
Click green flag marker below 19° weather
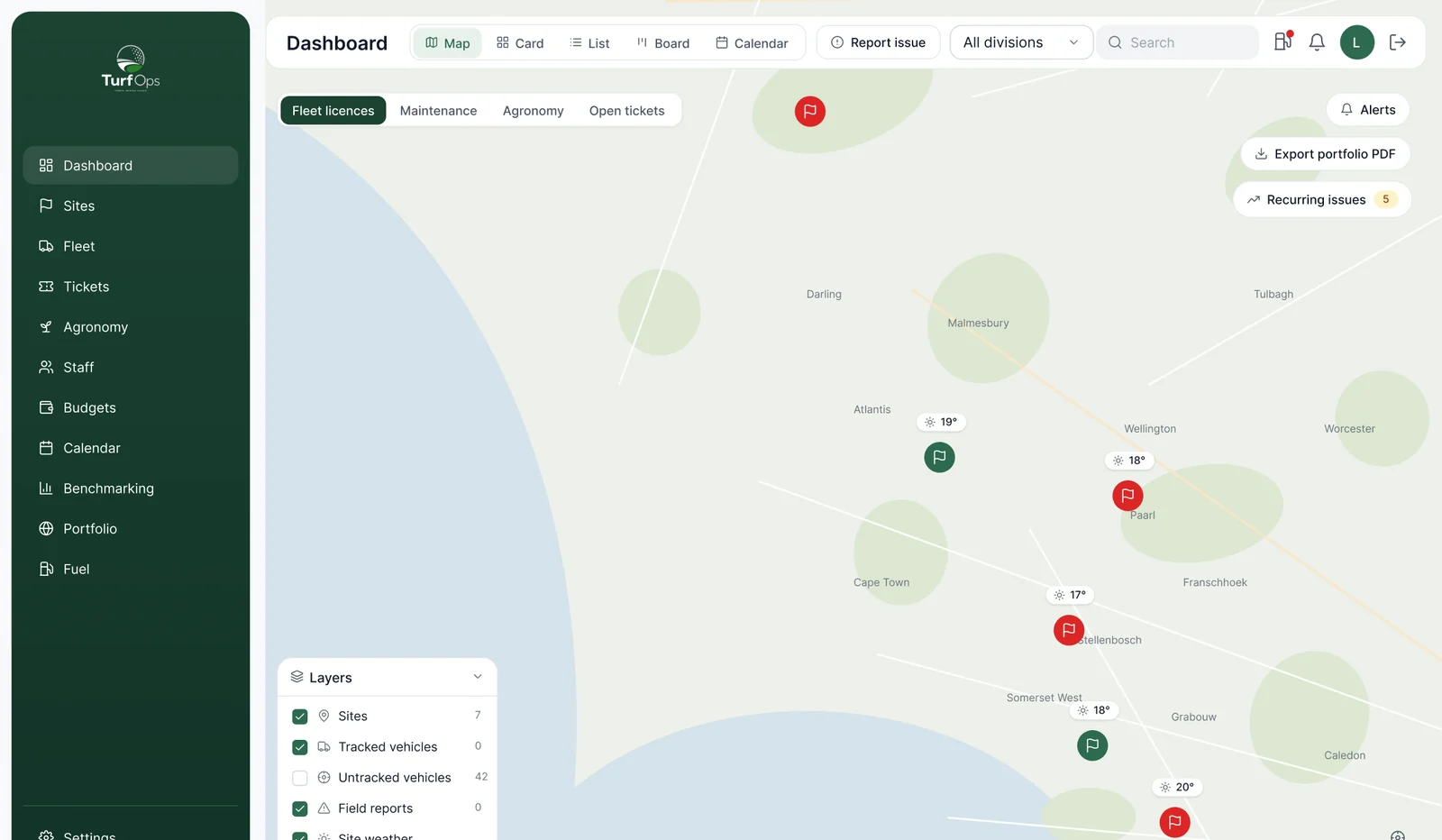[x=939, y=457]
